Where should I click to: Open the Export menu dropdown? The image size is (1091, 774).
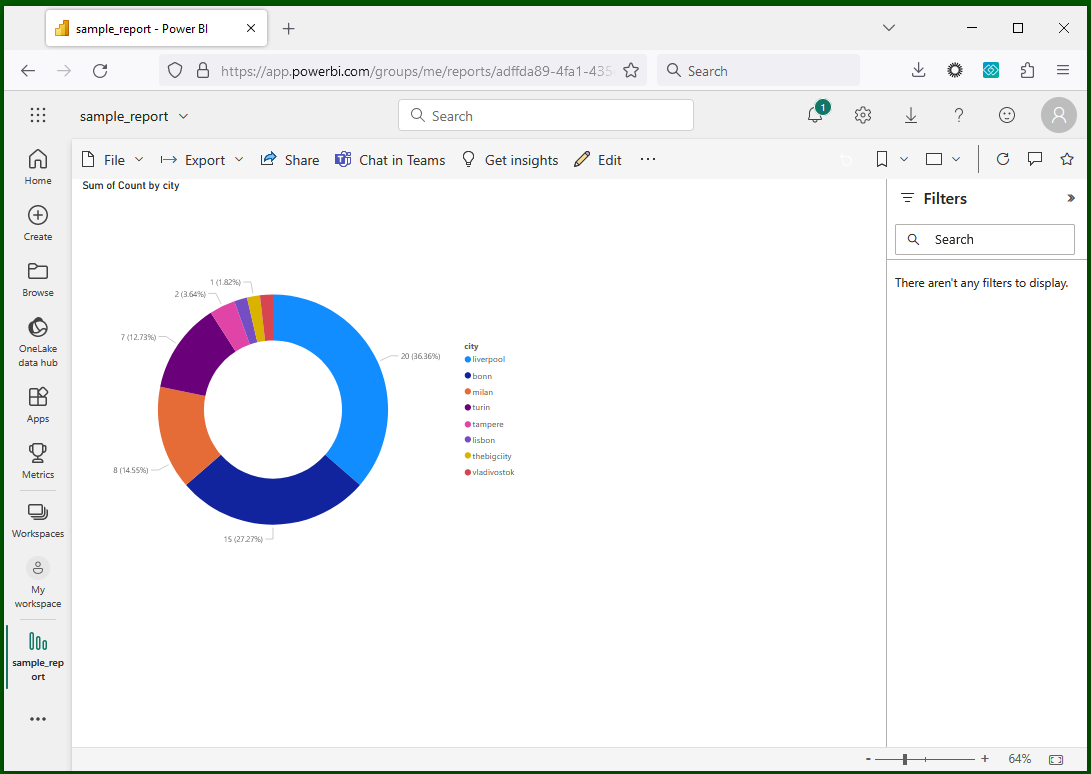(202, 160)
